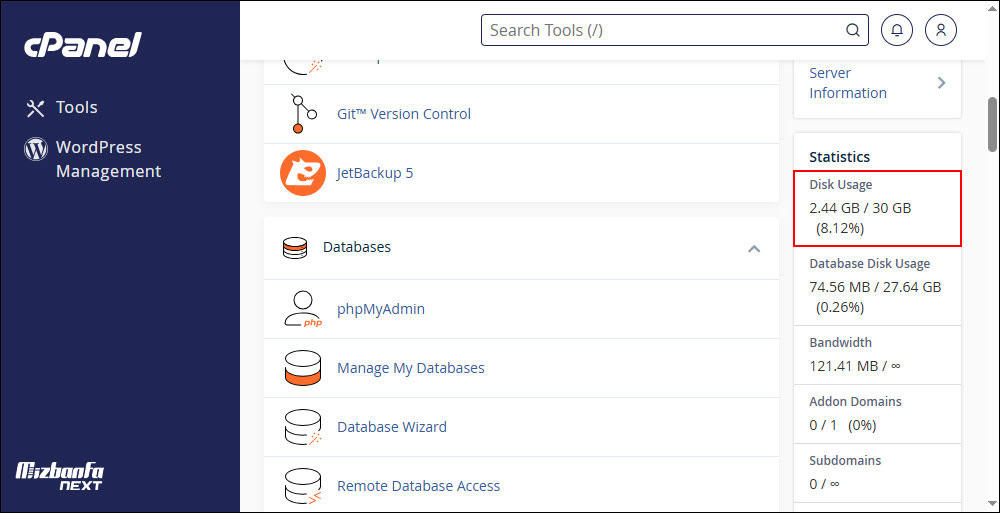Click the Database Wizard icon
1000x513 pixels.
[303, 427]
